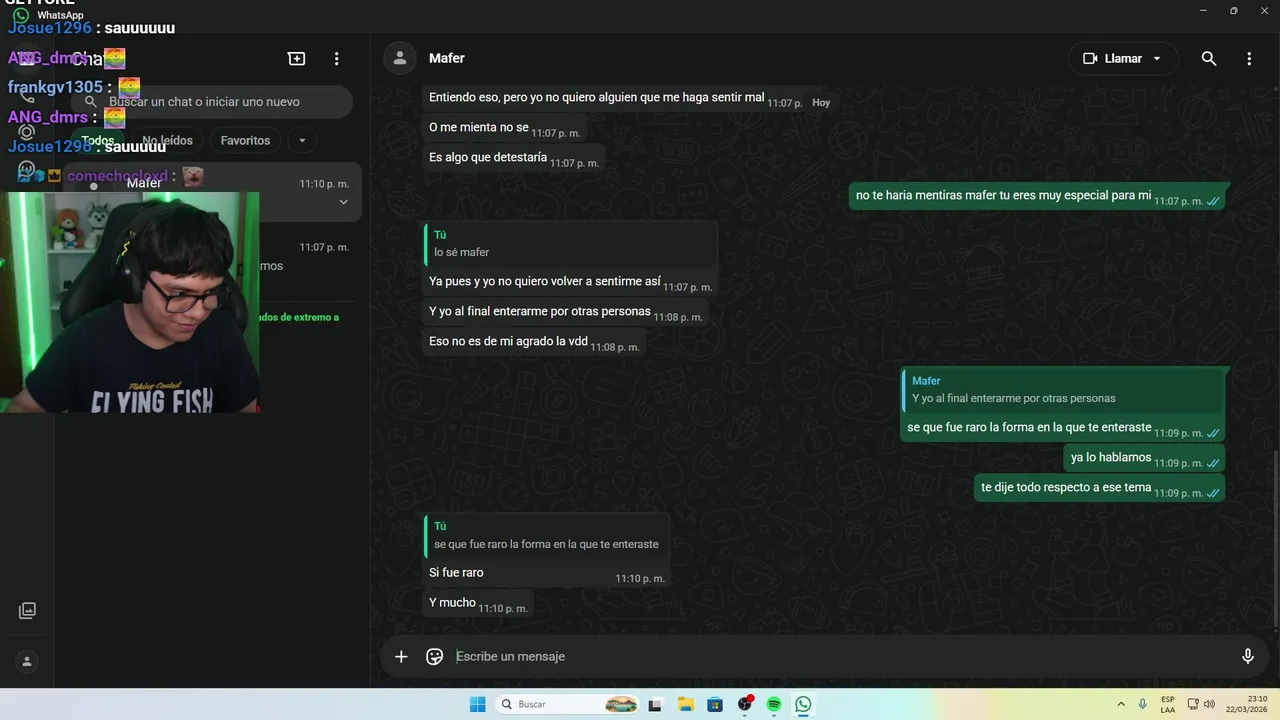Select the Favoritos chat filter
The height and width of the screenshot is (720, 1280).
click(246, 140)
